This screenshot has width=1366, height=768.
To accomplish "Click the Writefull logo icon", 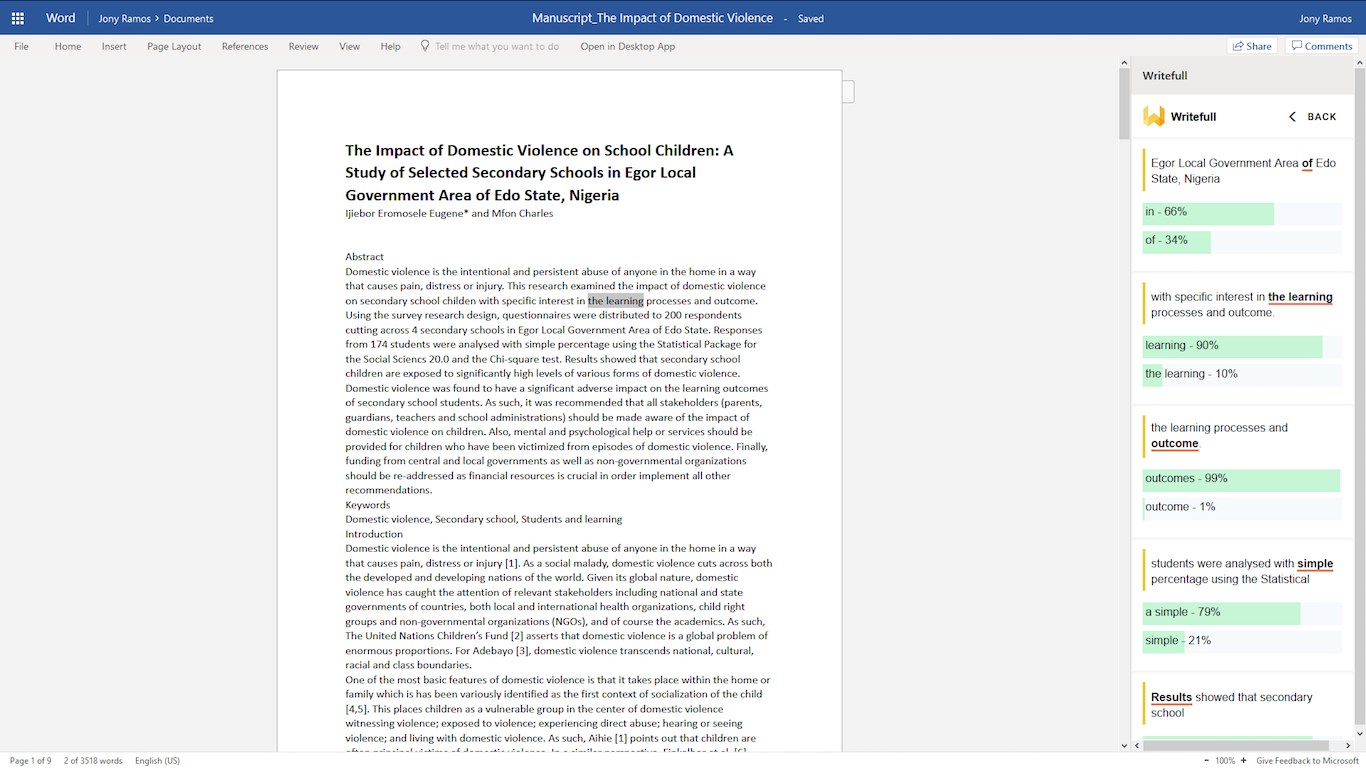I will (x=1154, y=116).
